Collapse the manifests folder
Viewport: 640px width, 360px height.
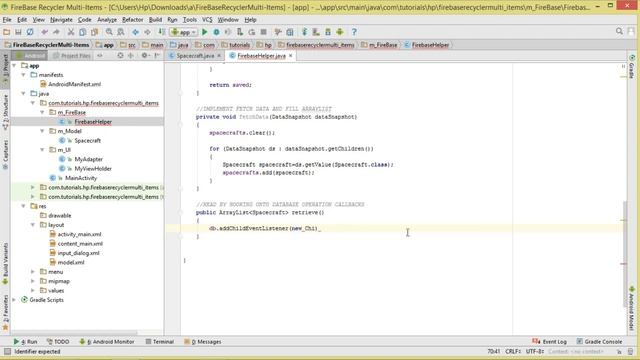point(24,75)
